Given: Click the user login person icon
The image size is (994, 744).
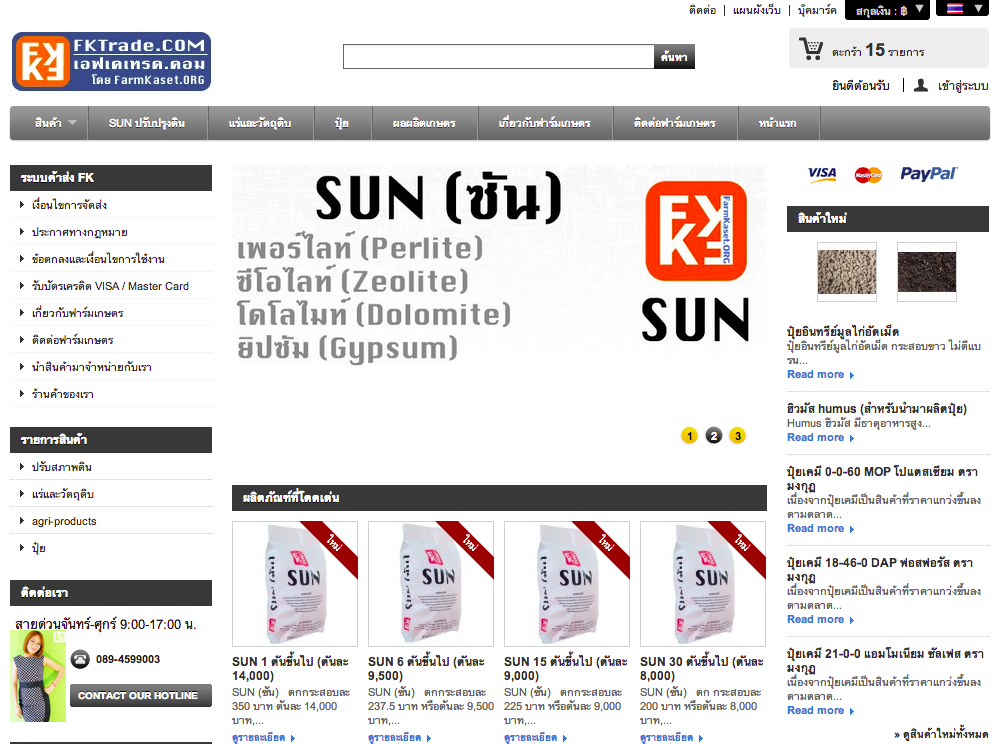Looking at the screenshot, I should (x=920, y=85).
